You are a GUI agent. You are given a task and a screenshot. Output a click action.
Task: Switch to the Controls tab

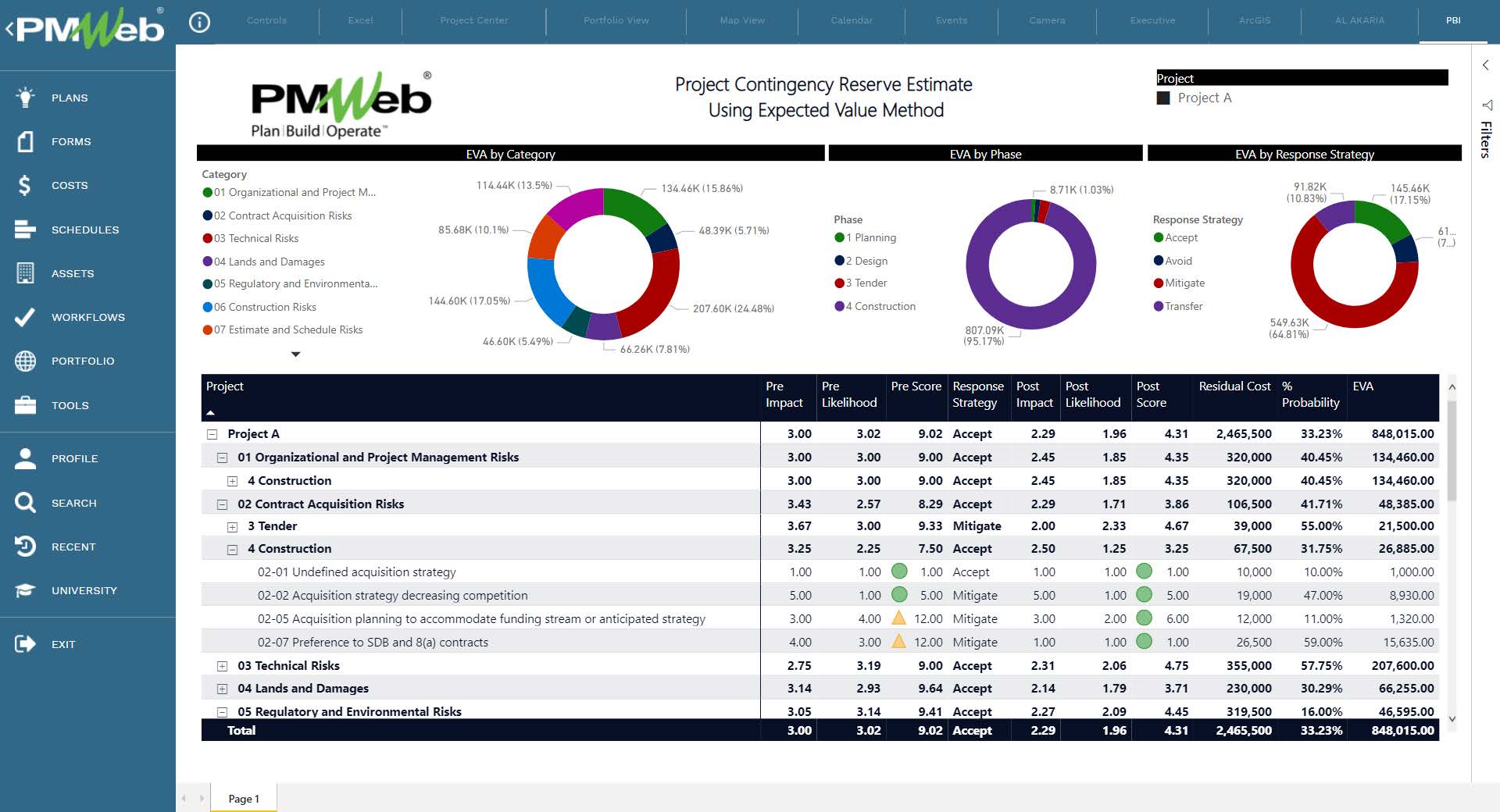[x=266, y=20]
